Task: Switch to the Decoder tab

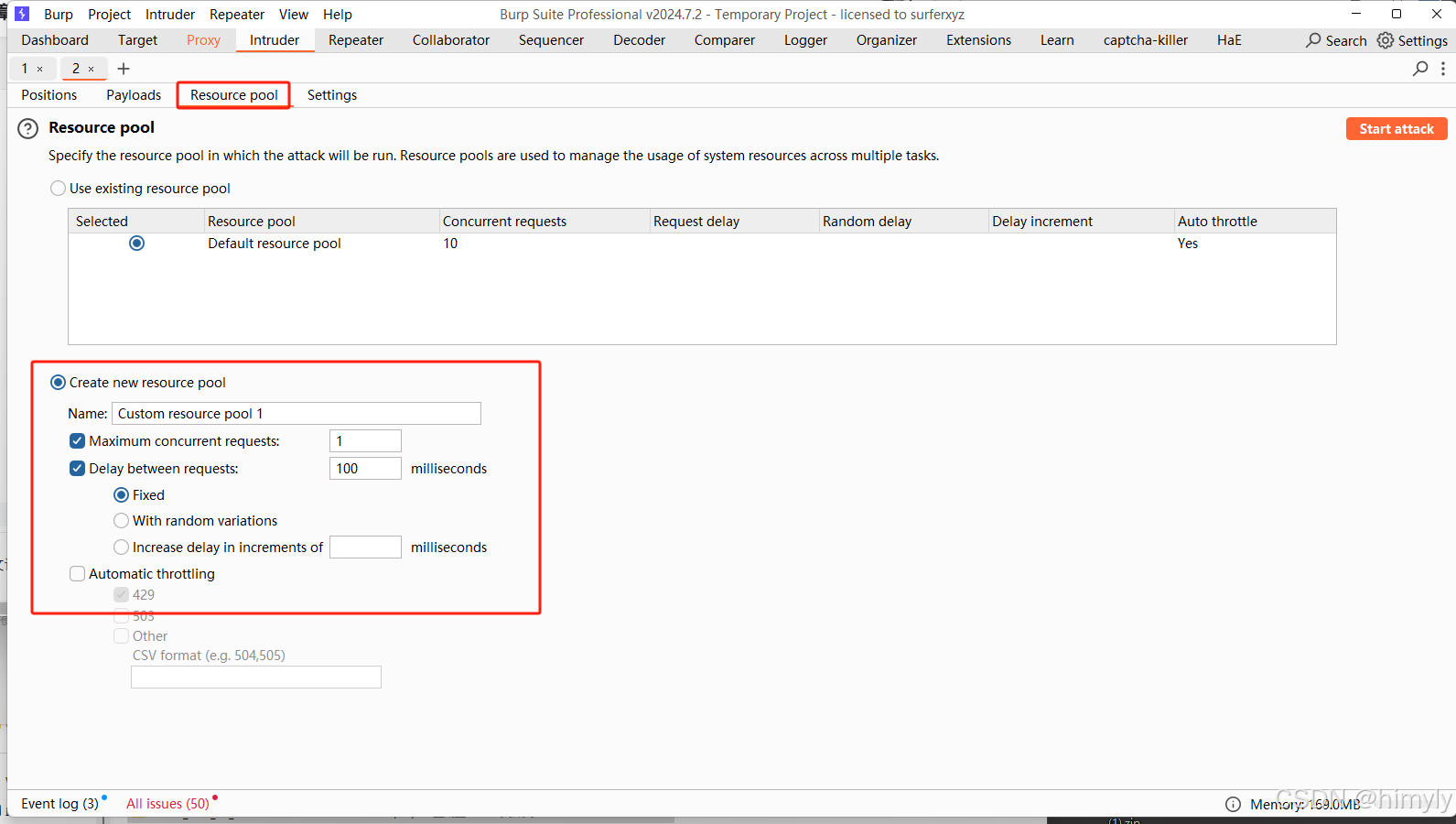Action: pos(639,40)
